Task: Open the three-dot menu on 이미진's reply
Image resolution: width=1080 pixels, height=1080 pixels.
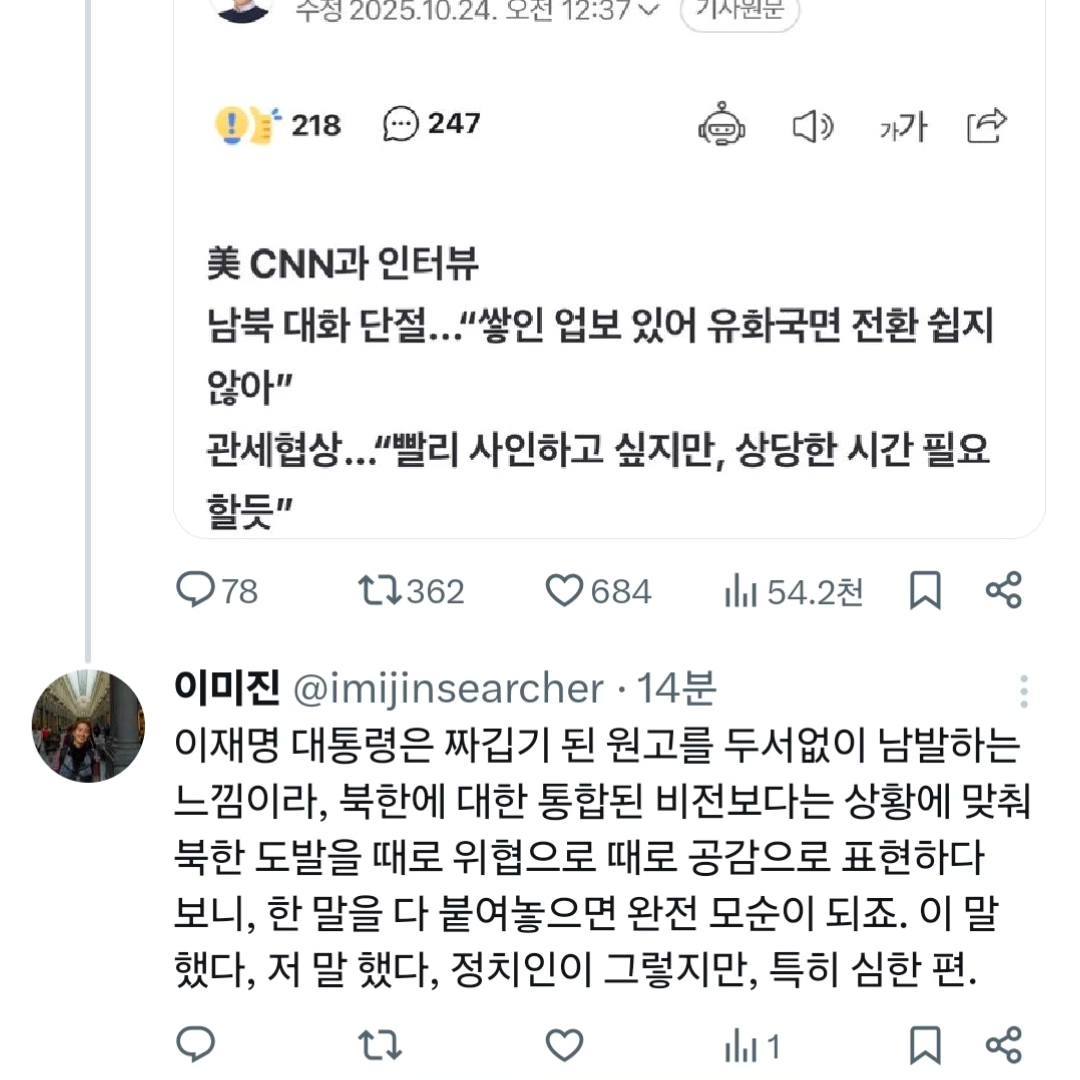Action: (1024, 686)
